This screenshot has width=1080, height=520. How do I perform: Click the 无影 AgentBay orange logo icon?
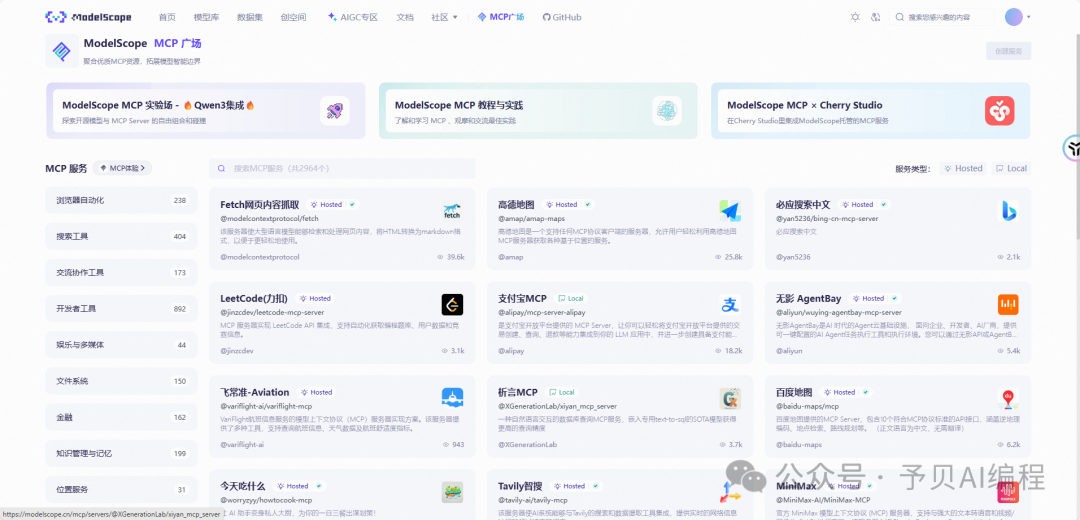pyautogui.click(x=1008, y=304)
